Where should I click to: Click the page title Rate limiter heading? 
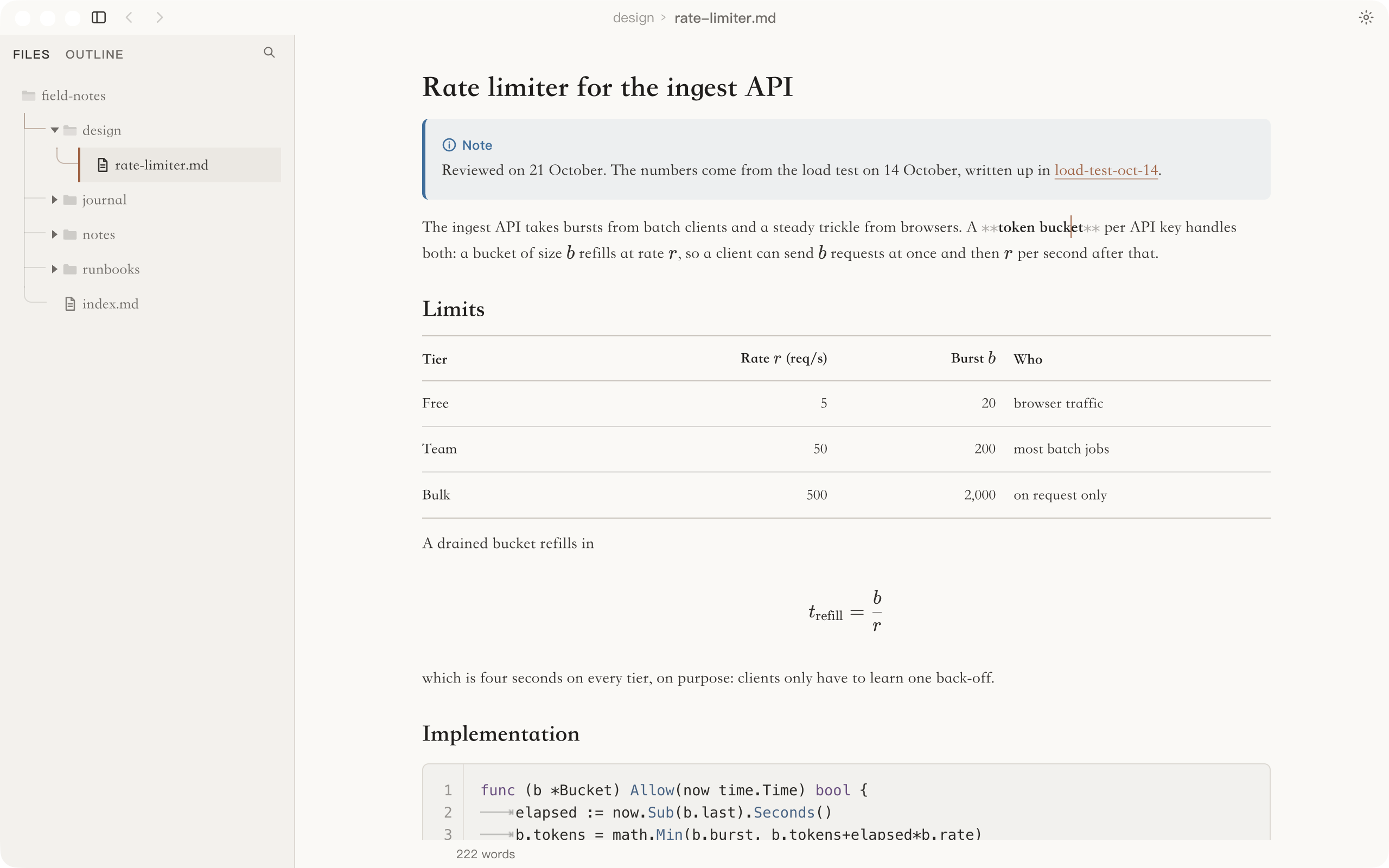607,87
